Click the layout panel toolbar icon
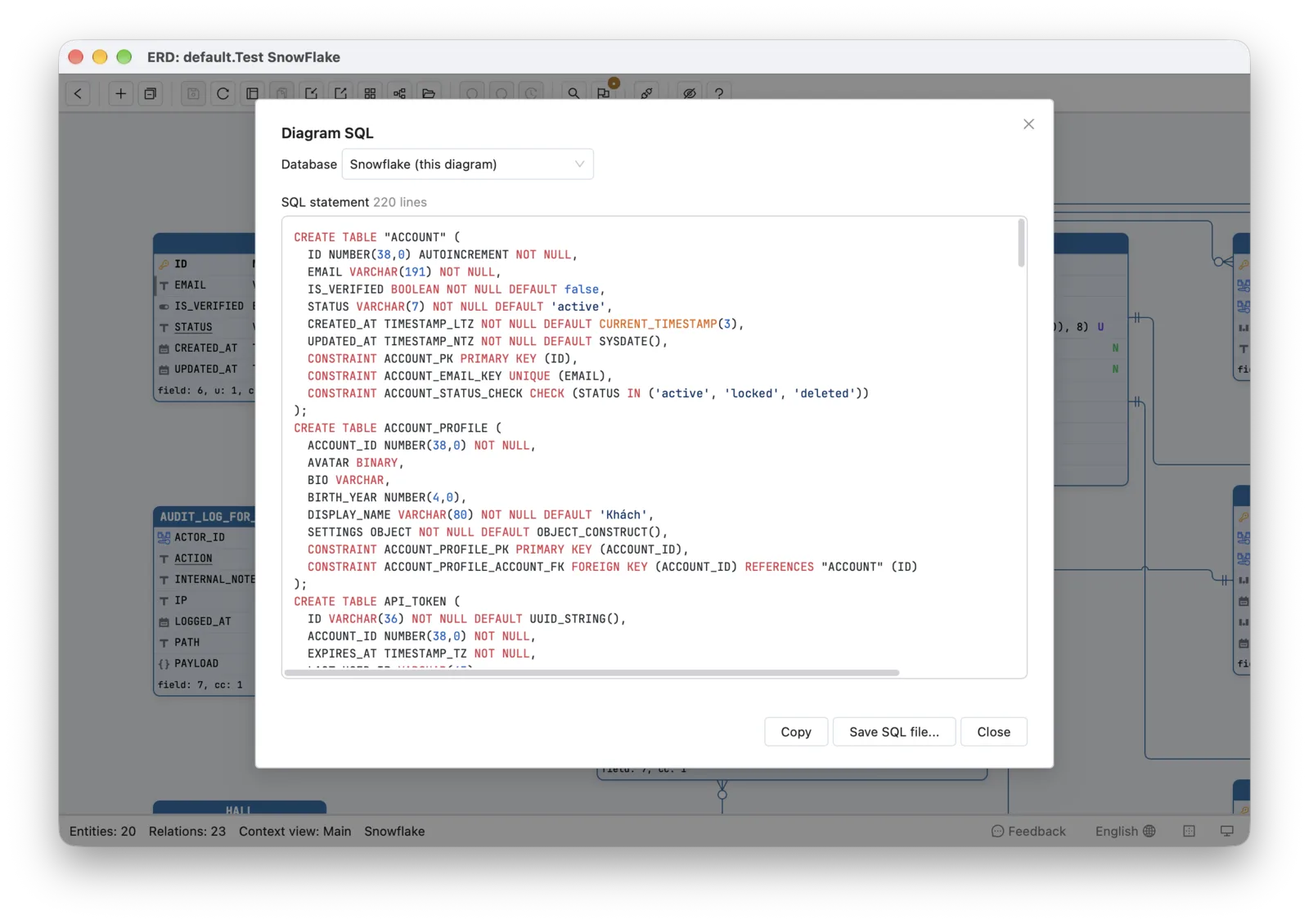The image size is (1309, 924). [252, 93]
